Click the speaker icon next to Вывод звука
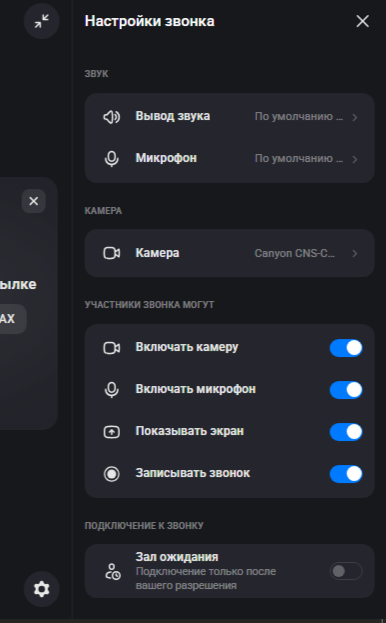 112,117
